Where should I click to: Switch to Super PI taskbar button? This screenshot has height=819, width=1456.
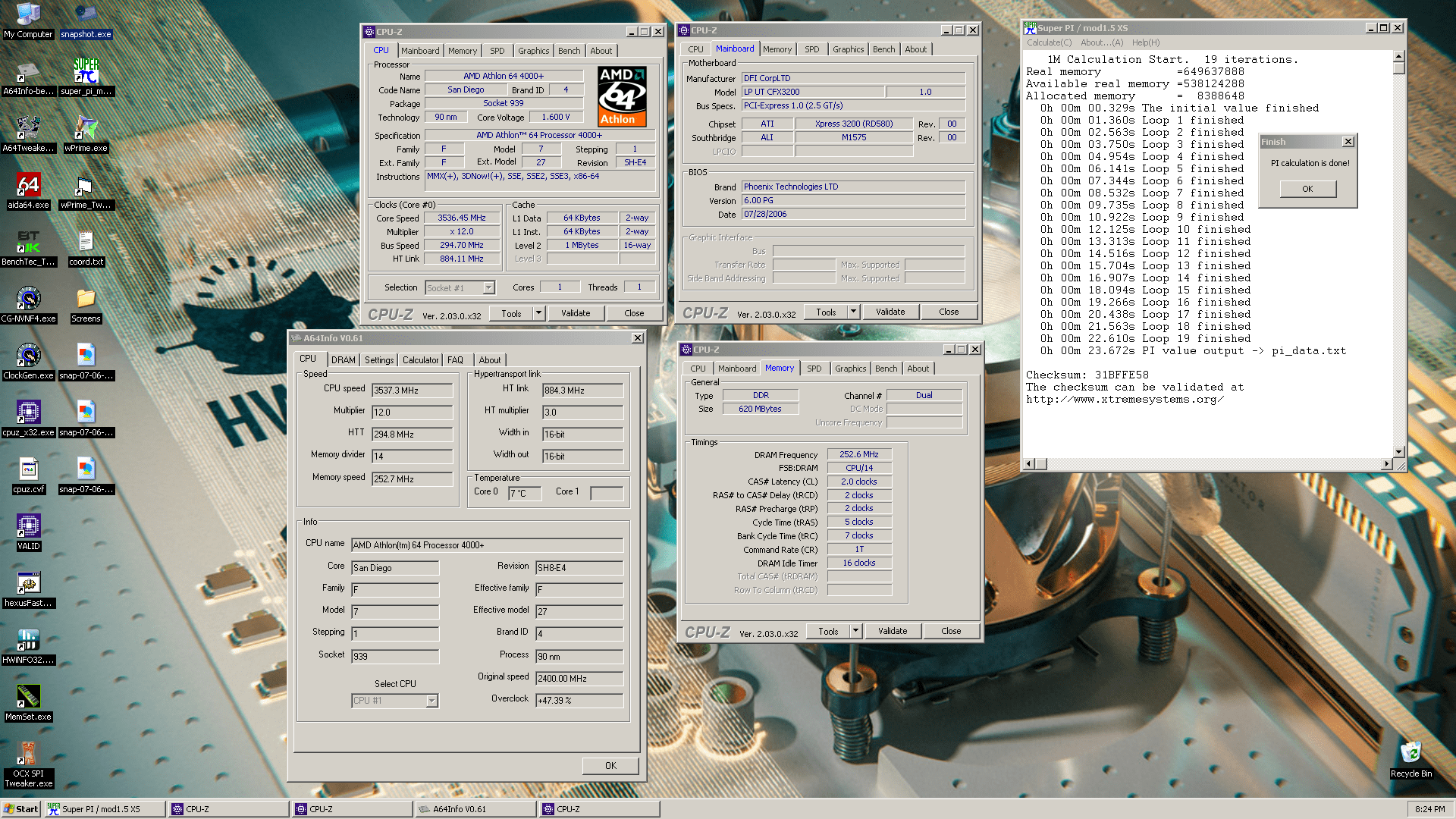(105, 809)
